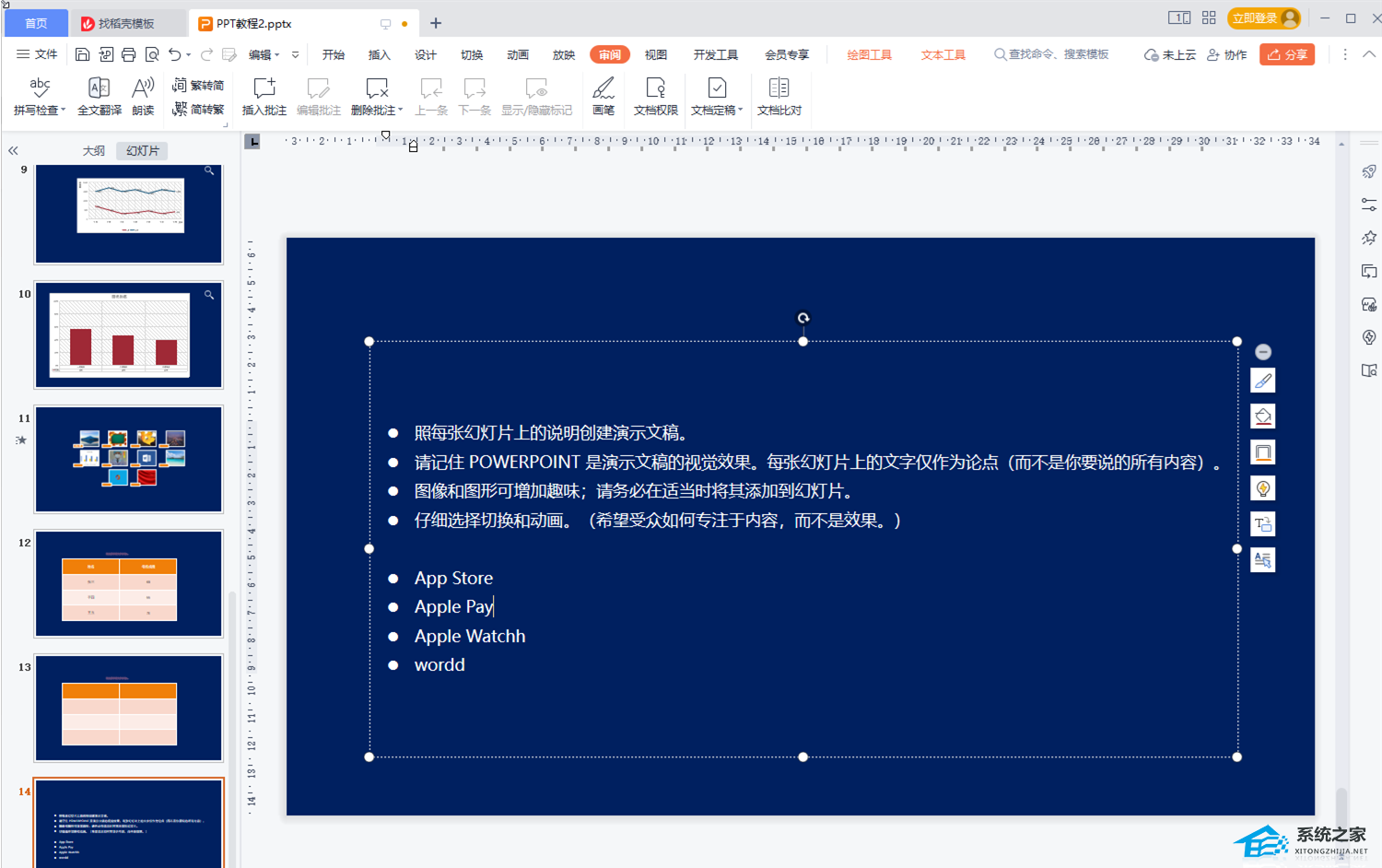Screen dimensions: 1382x868
Task: Click the tab stop type selector at ruler corner
Action: coord(252,141)
